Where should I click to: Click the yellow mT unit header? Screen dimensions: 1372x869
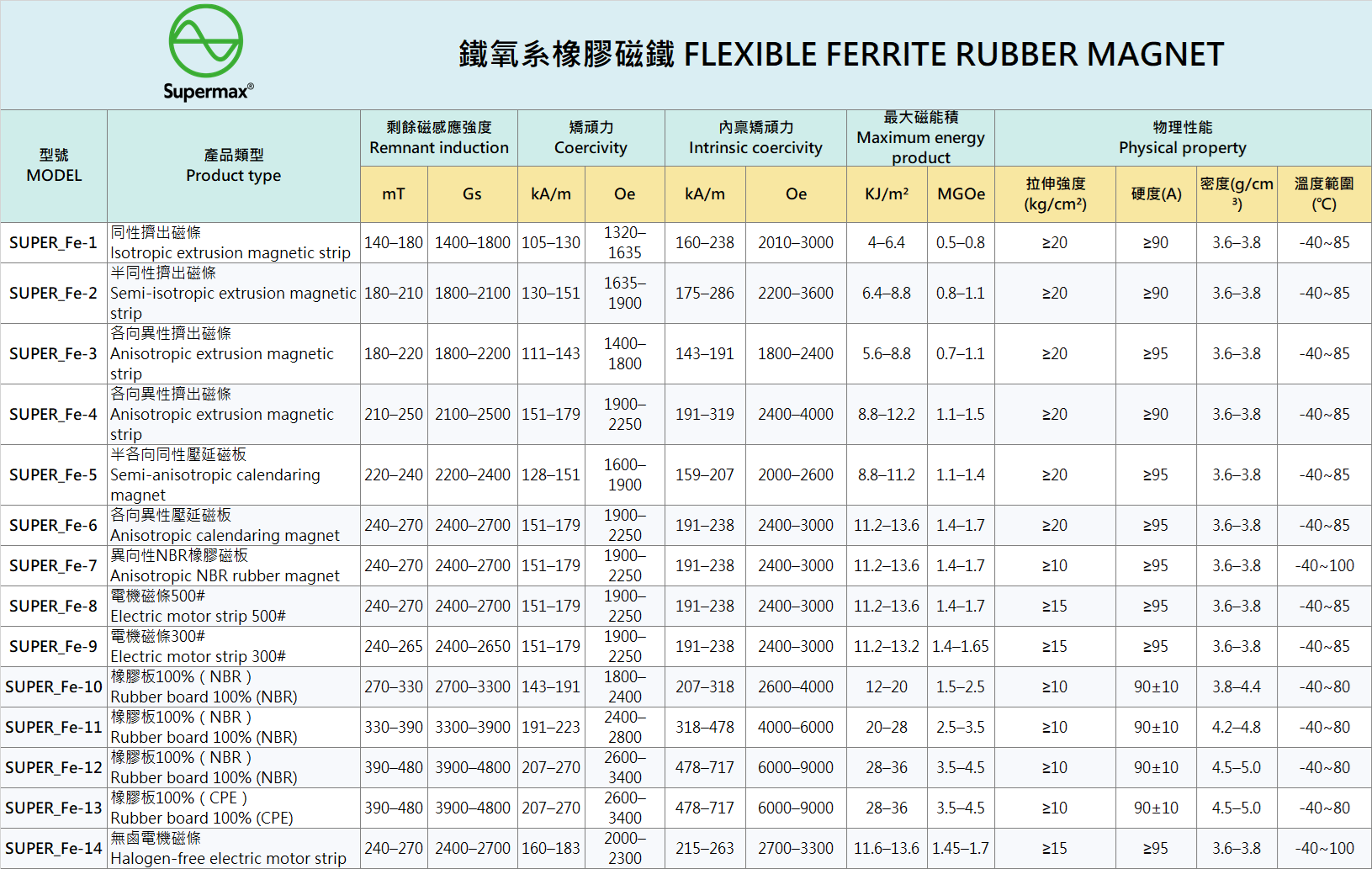click(x=394, y=194)
